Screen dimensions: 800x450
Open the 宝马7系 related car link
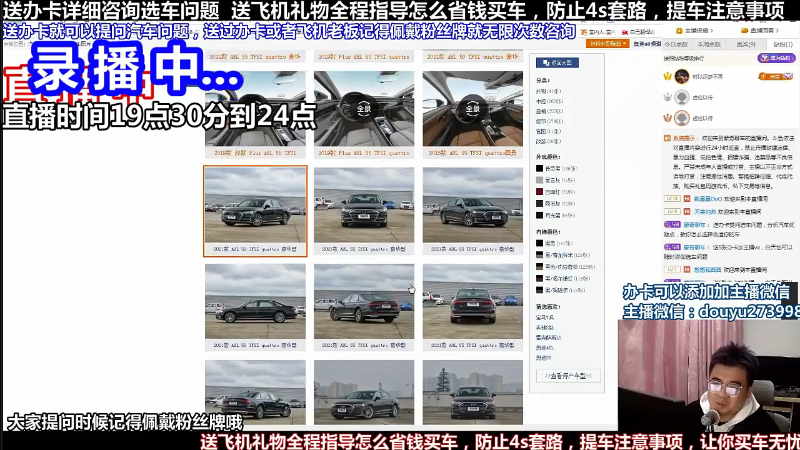click(544, 317)
